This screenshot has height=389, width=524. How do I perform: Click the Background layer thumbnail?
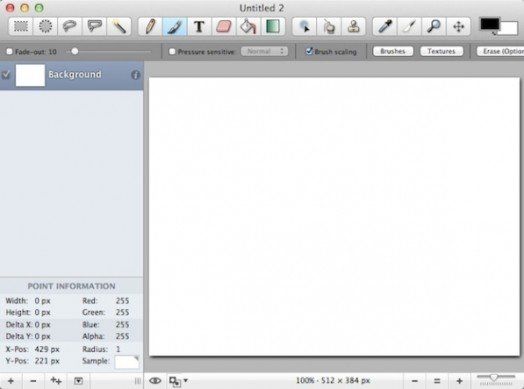[30, 75]
